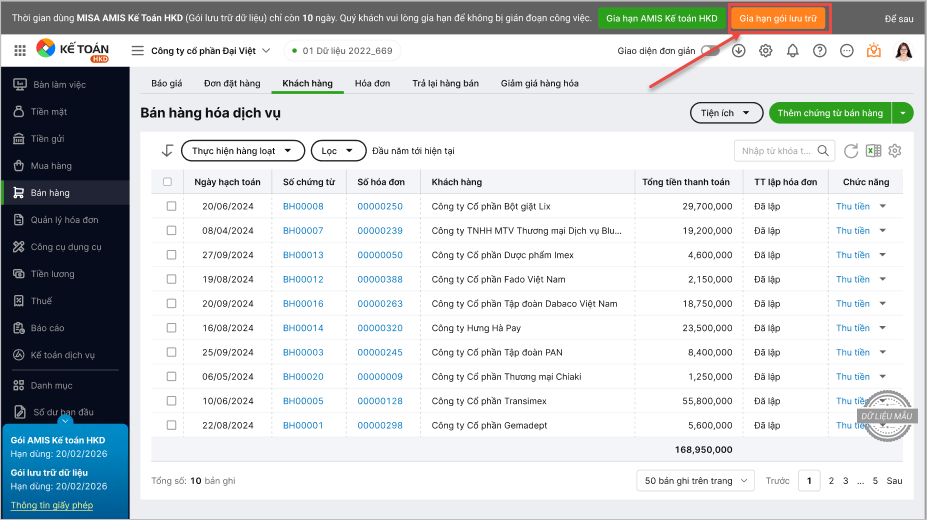Viewport: 927px width, 520px height.
Task: Check the select-all checkbox in table header
Action: 168,182
